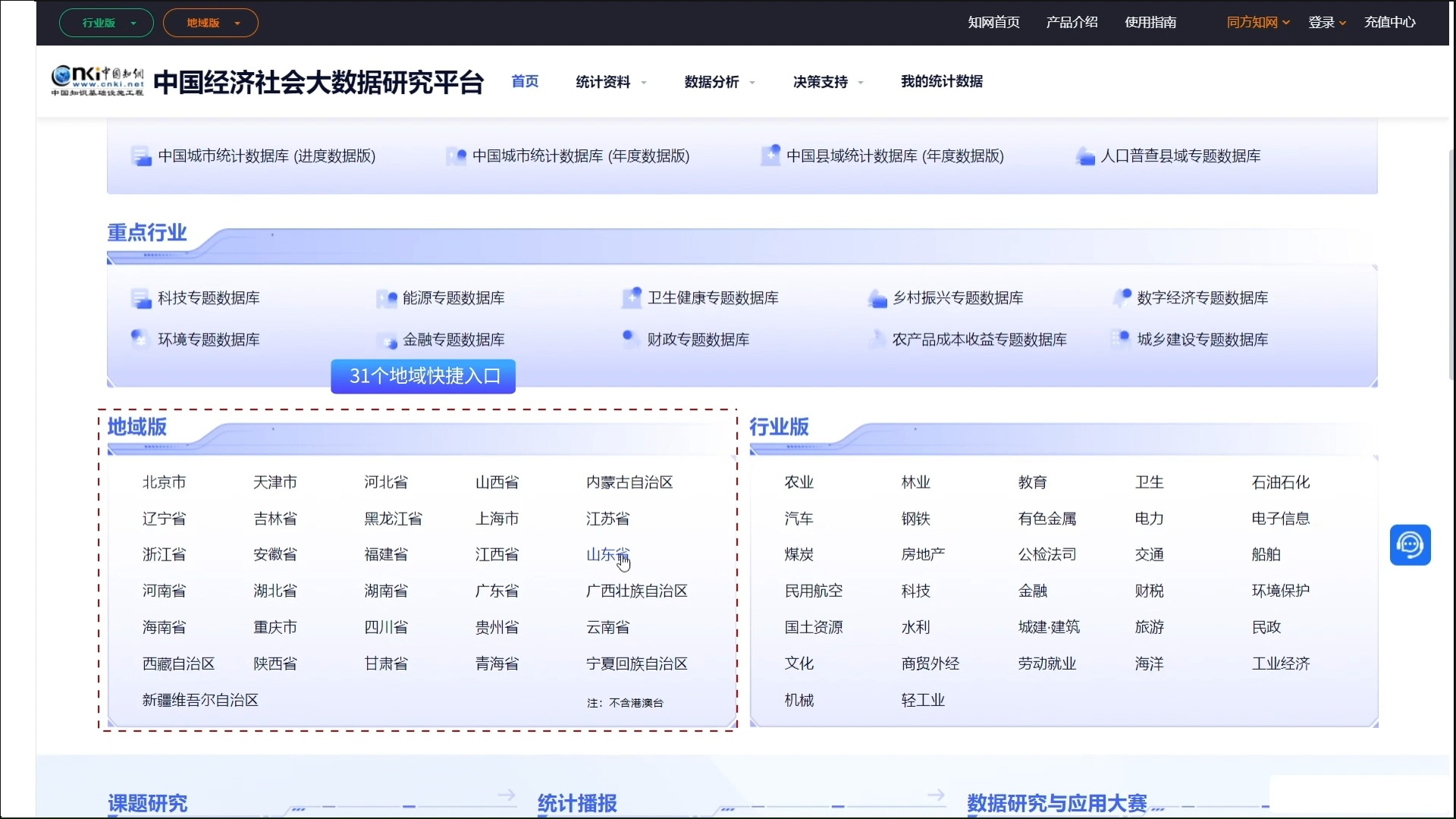Click icon beside 中国城市统计数据库 (年度数据版)

tap(456, 156)
